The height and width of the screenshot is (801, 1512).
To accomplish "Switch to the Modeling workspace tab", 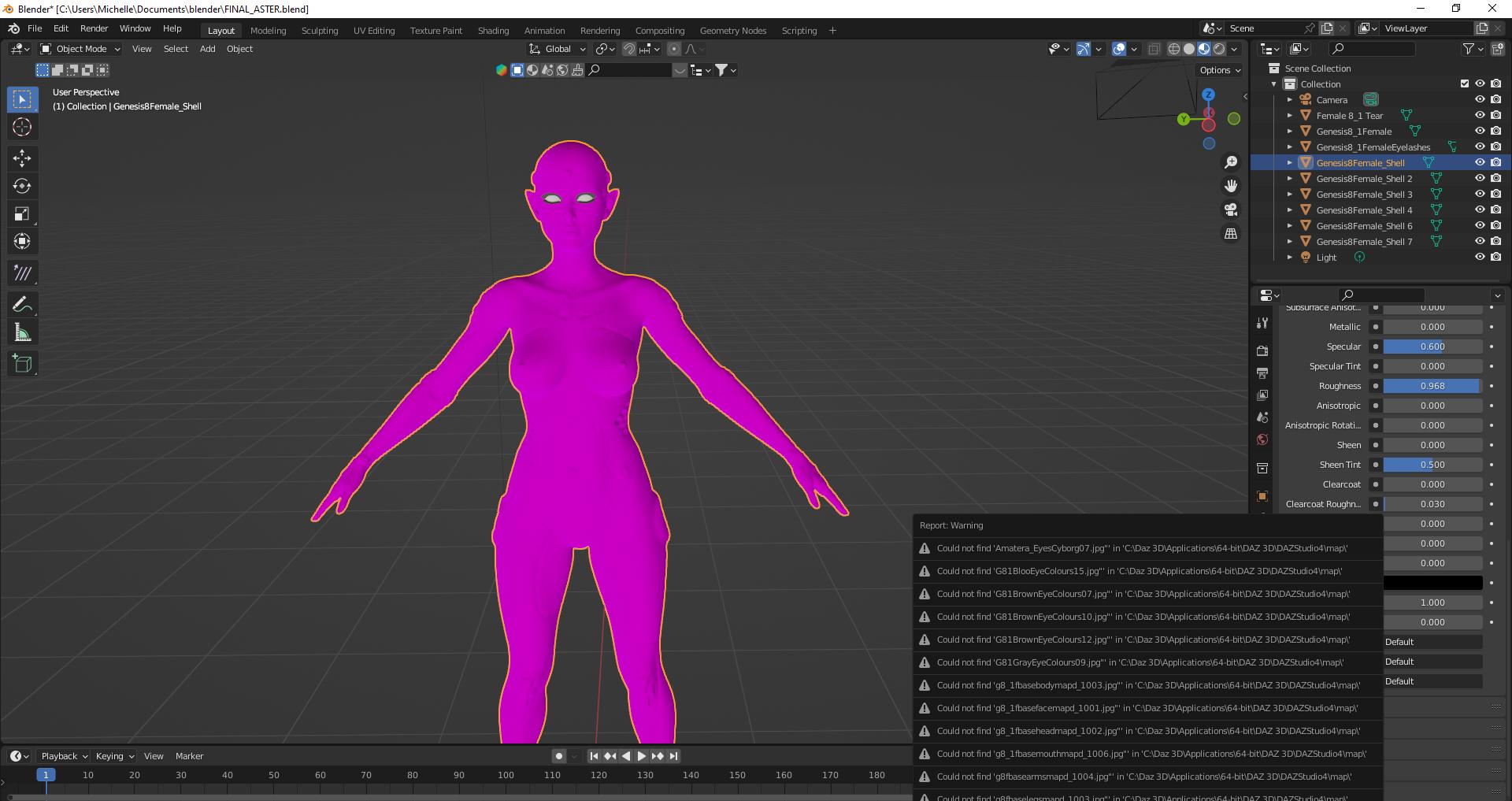I will pyautogui.click(x=268, y=30).
